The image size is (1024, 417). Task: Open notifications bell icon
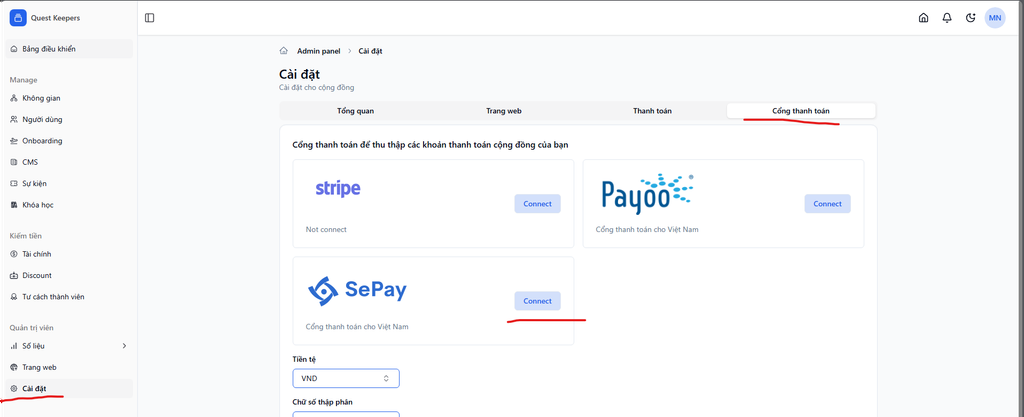point(947,18)
